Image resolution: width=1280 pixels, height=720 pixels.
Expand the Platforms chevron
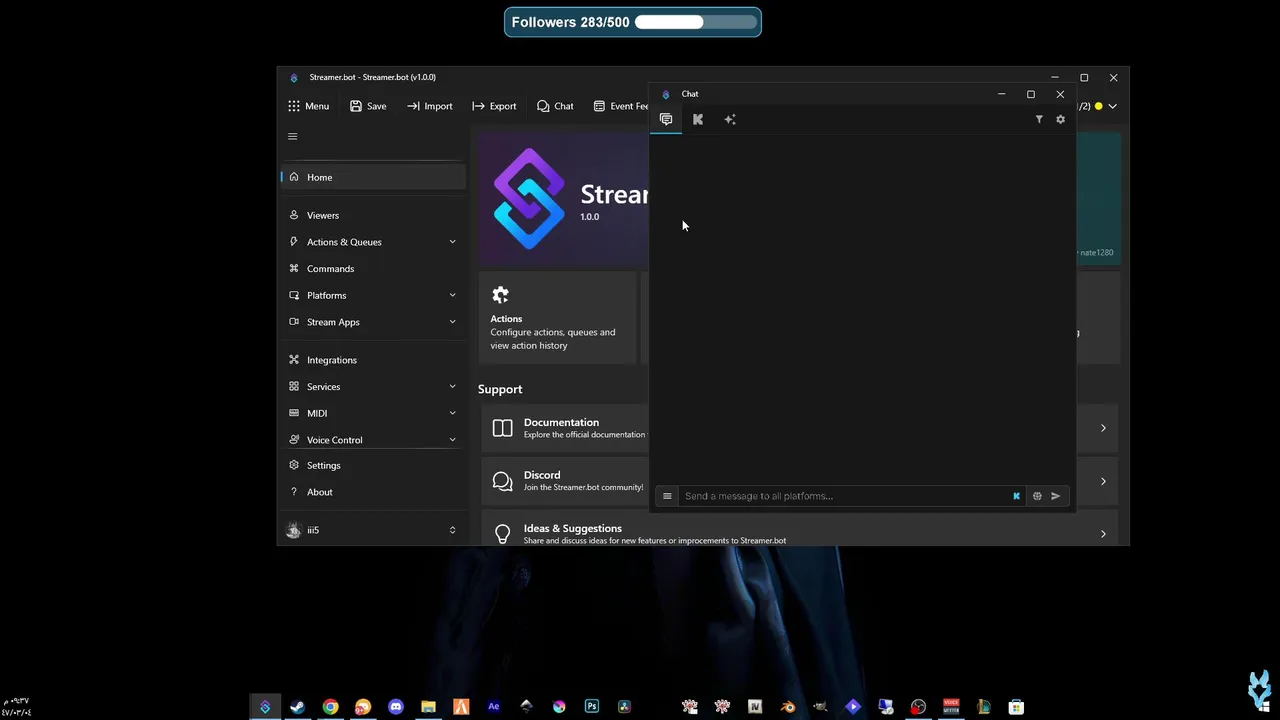[452, 295]
